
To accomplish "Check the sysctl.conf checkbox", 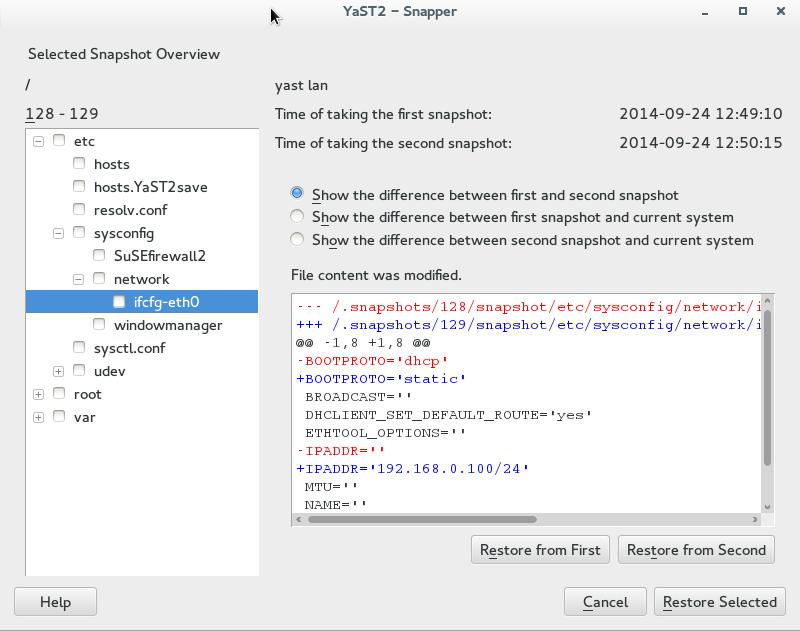I will [x=79, y=347].
